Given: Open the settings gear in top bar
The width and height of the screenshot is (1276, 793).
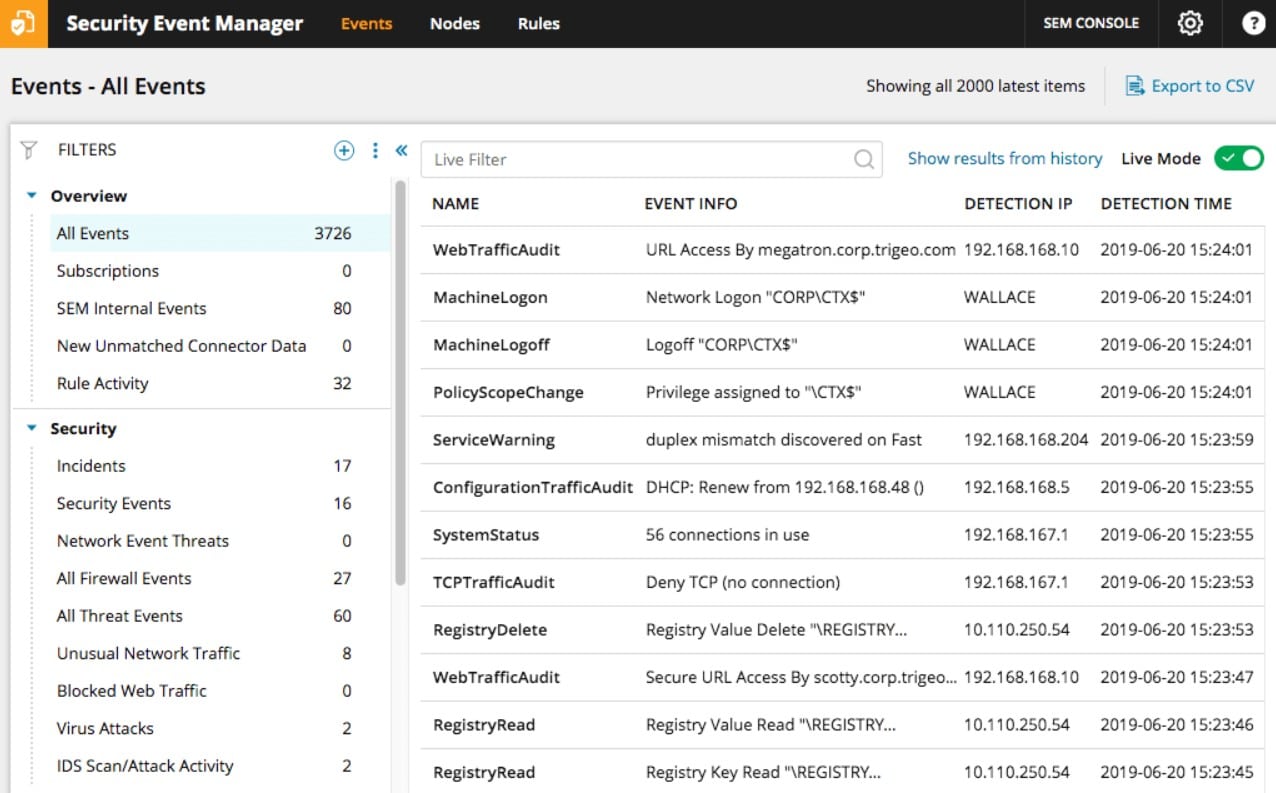Looking at the screenshot, I should (x=1190, y=23).
